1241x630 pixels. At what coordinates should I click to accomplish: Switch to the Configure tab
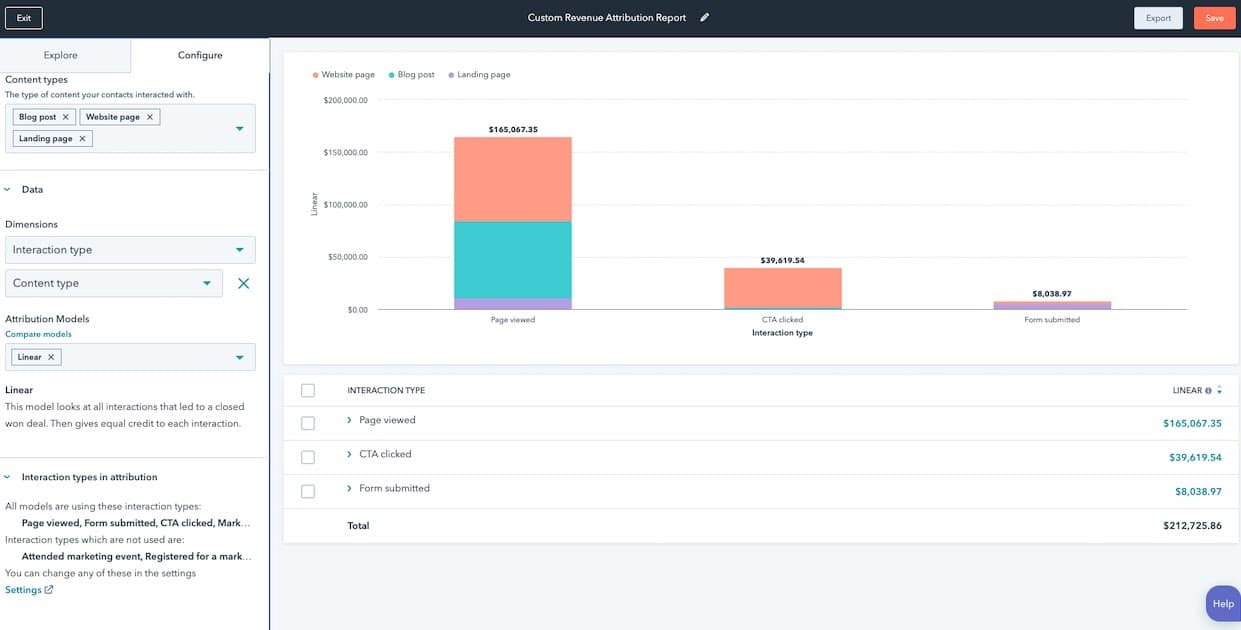coord(200,55)
